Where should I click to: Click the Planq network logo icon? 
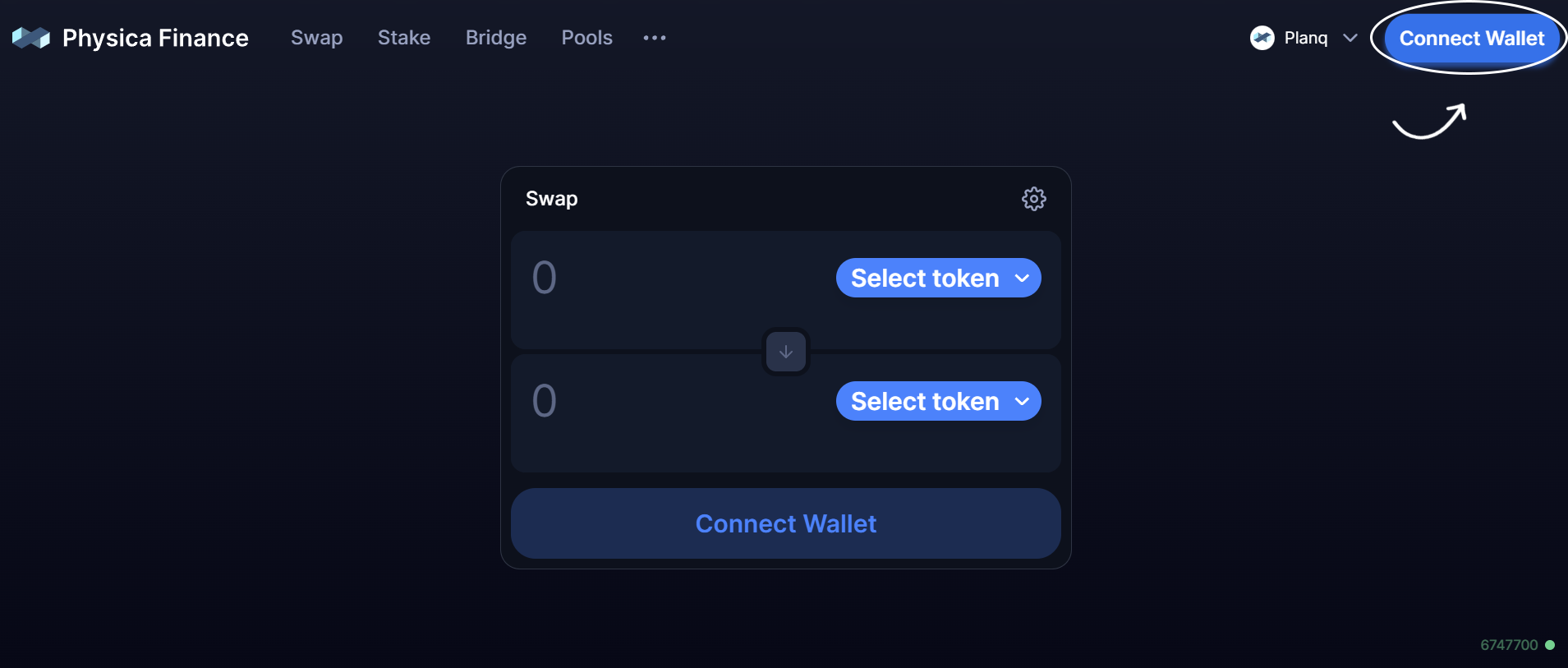click(1262, 38)
